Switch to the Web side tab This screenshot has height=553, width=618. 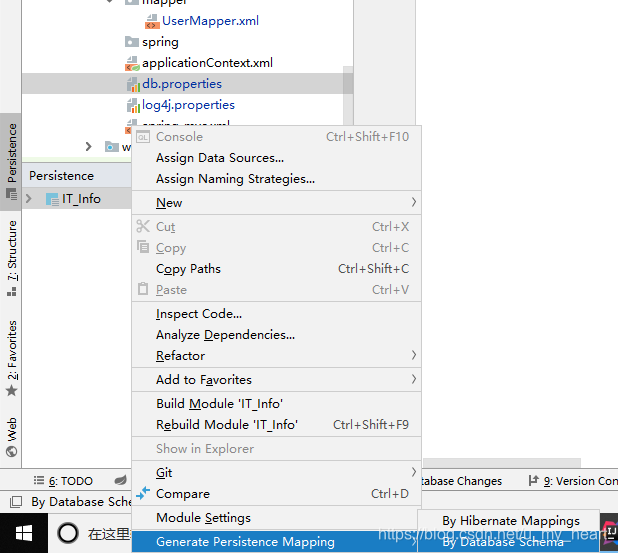(12, 437)
